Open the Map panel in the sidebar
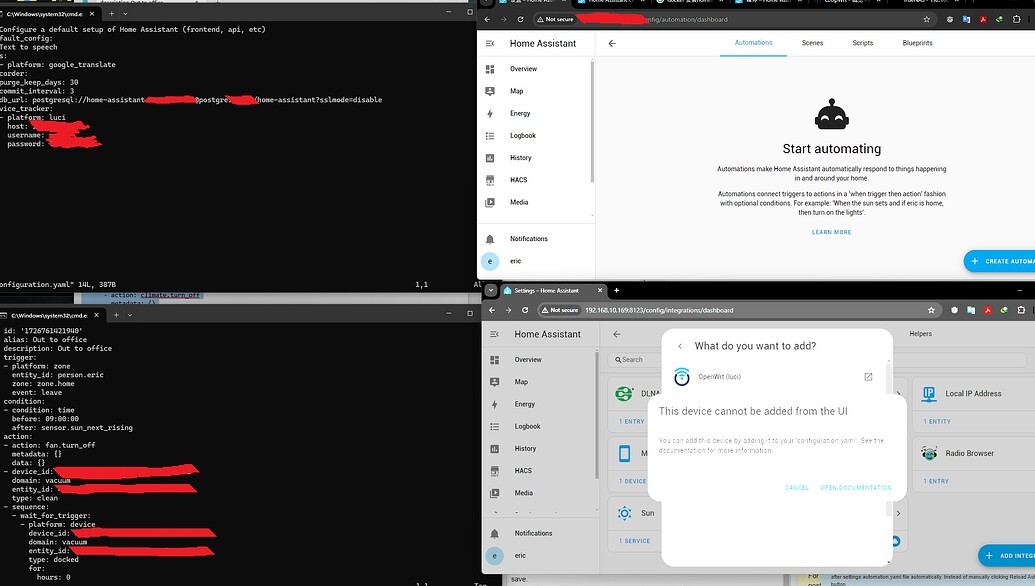The height and width of the screenshot is (586, 1035). pos(495,381)
